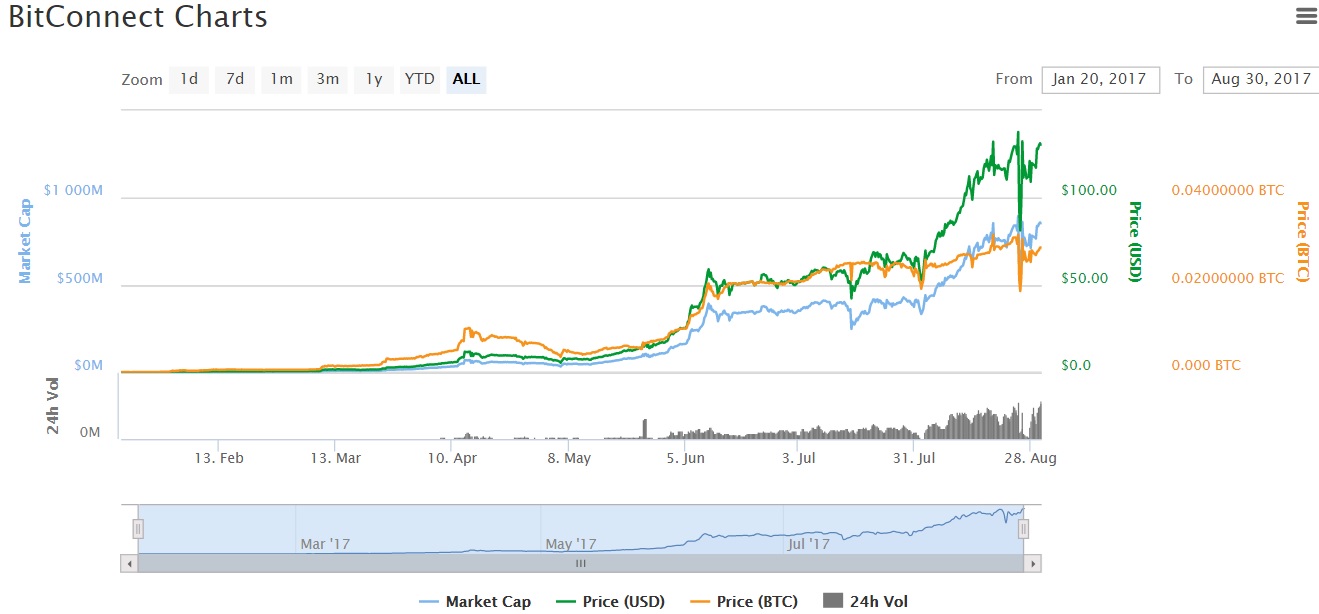Screen dimensions: 1319x614
Task: Click the 8. May axis label
Action: [570, 458]
